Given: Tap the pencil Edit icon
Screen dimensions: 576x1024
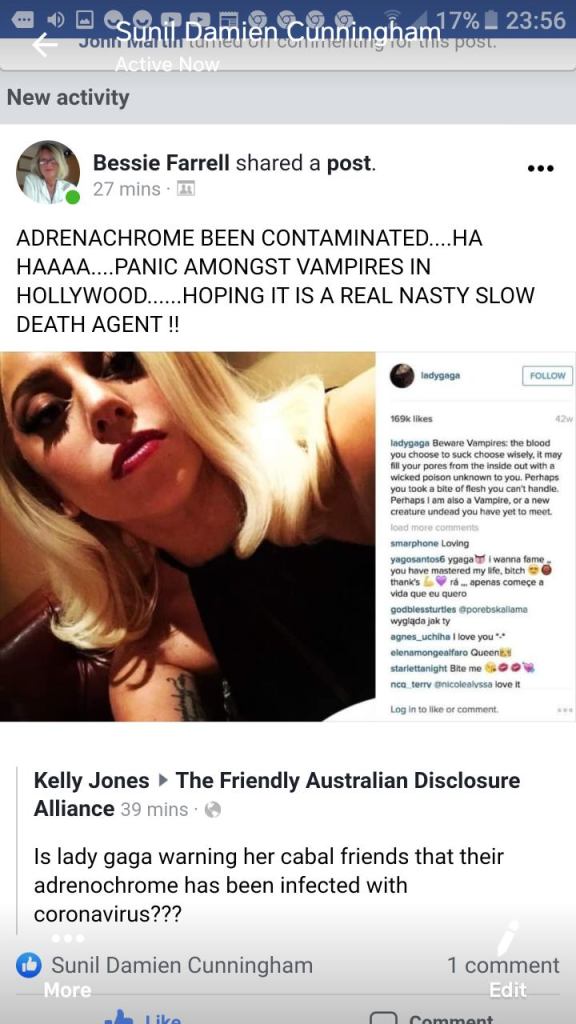Looking at the screenshot, I should [507, 938].
